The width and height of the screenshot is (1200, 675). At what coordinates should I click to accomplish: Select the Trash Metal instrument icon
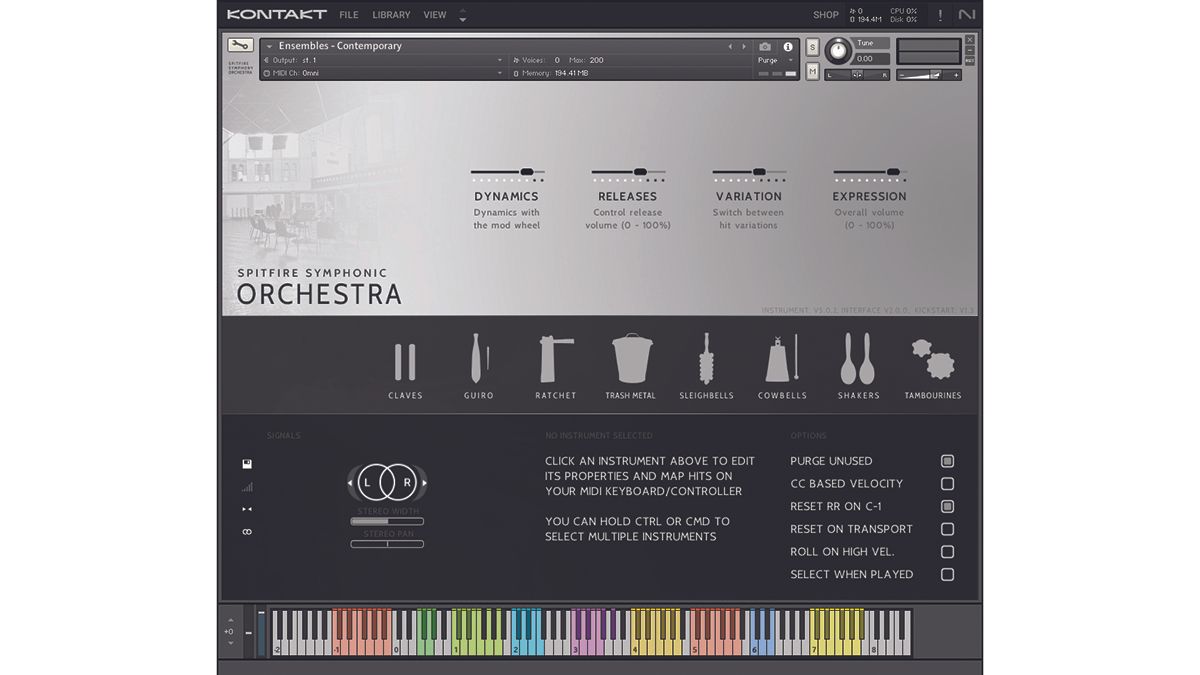[x=631, y=358]
